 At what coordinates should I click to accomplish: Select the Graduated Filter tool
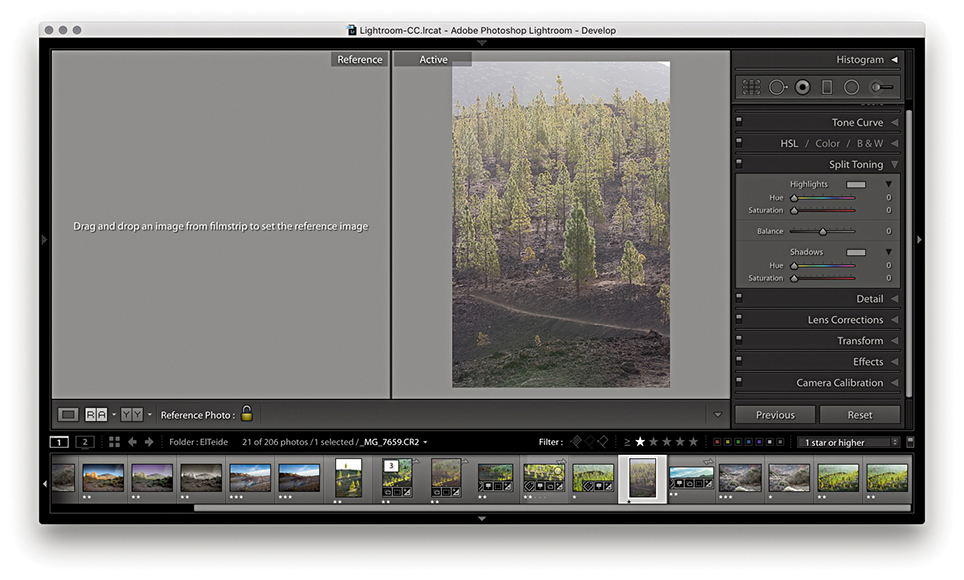(827, 87)
